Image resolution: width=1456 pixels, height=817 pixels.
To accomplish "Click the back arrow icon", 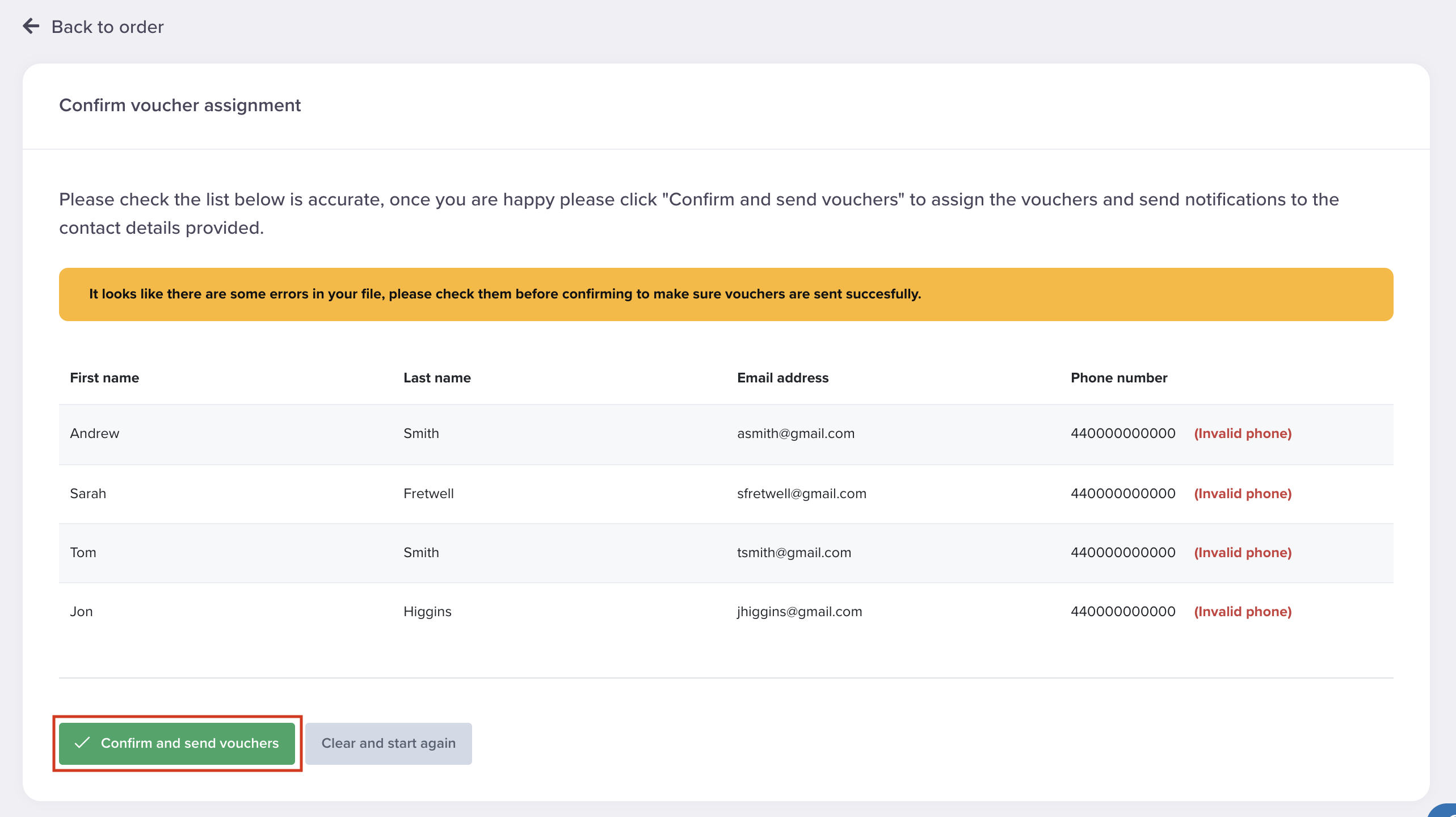I will pyautogui.click(x=31, y=26).
